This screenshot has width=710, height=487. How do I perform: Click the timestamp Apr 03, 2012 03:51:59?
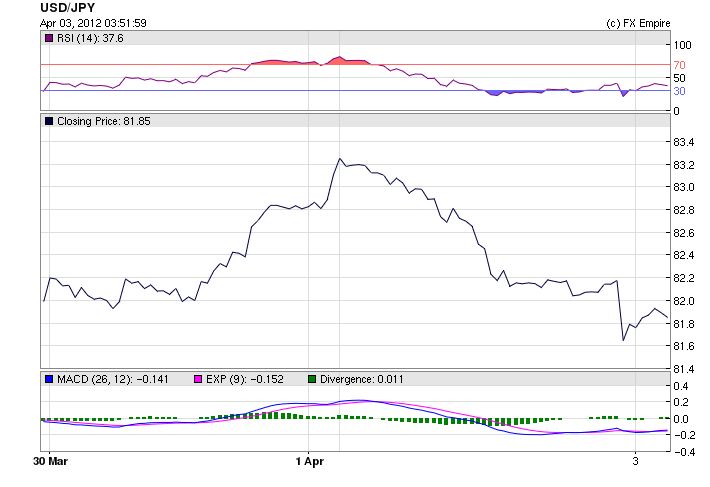click(93, 23)
